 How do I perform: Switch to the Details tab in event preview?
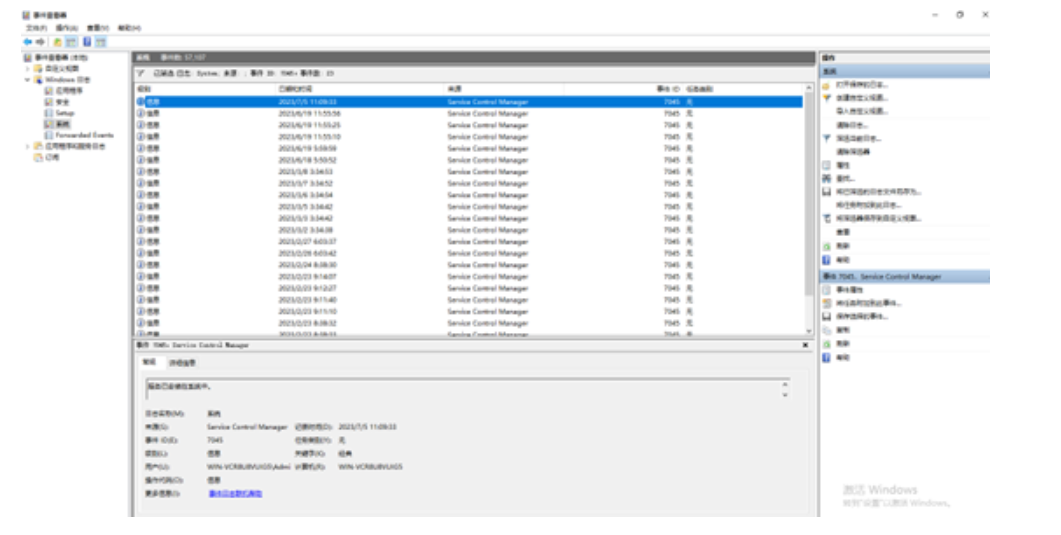point(182,362)
